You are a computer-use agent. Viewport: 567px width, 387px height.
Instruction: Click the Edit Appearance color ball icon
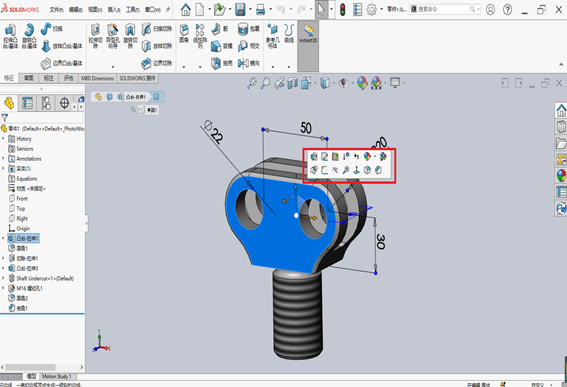362,83
